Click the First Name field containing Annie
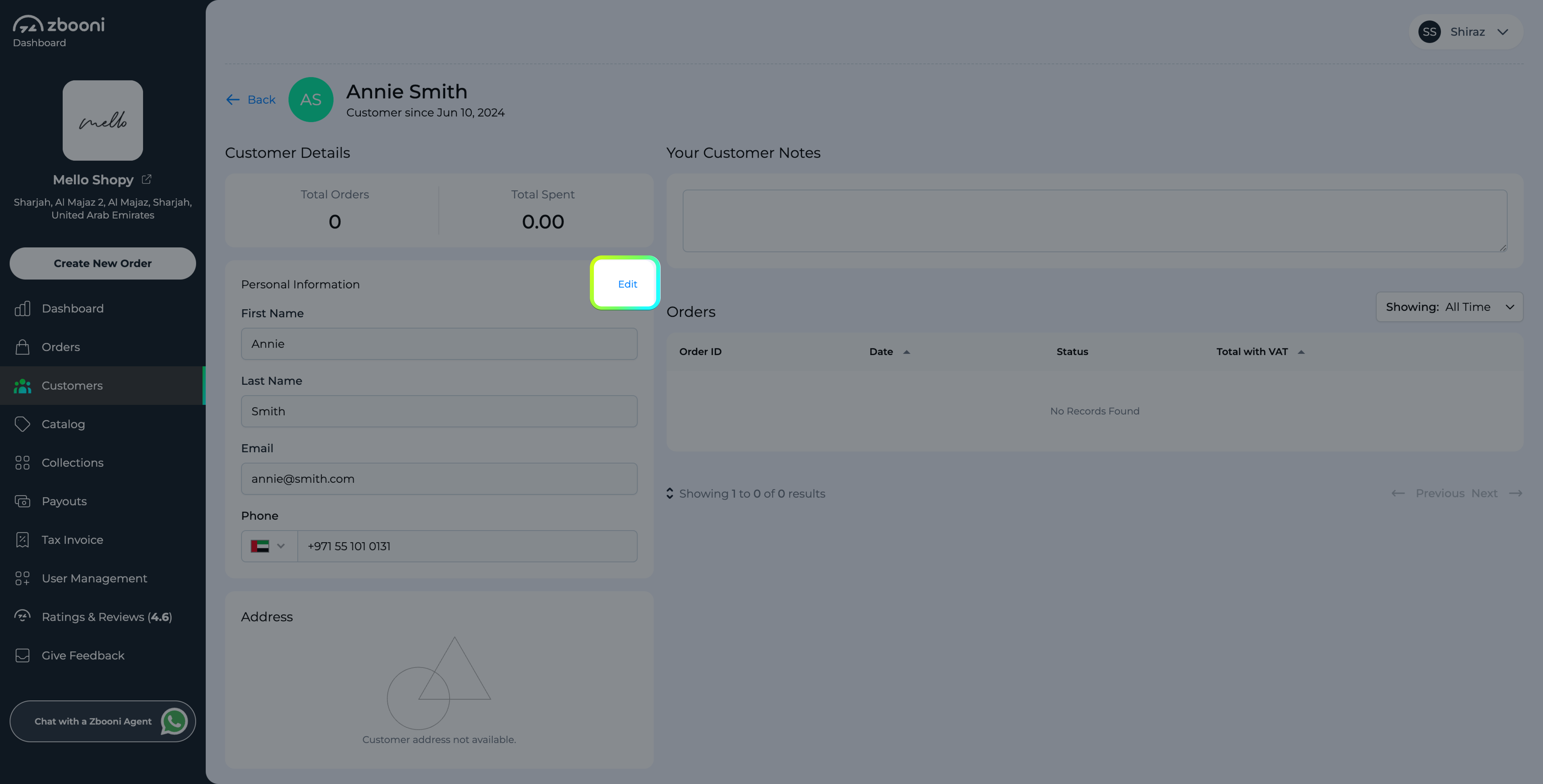 pyautogui.click(x=439, y=344)
